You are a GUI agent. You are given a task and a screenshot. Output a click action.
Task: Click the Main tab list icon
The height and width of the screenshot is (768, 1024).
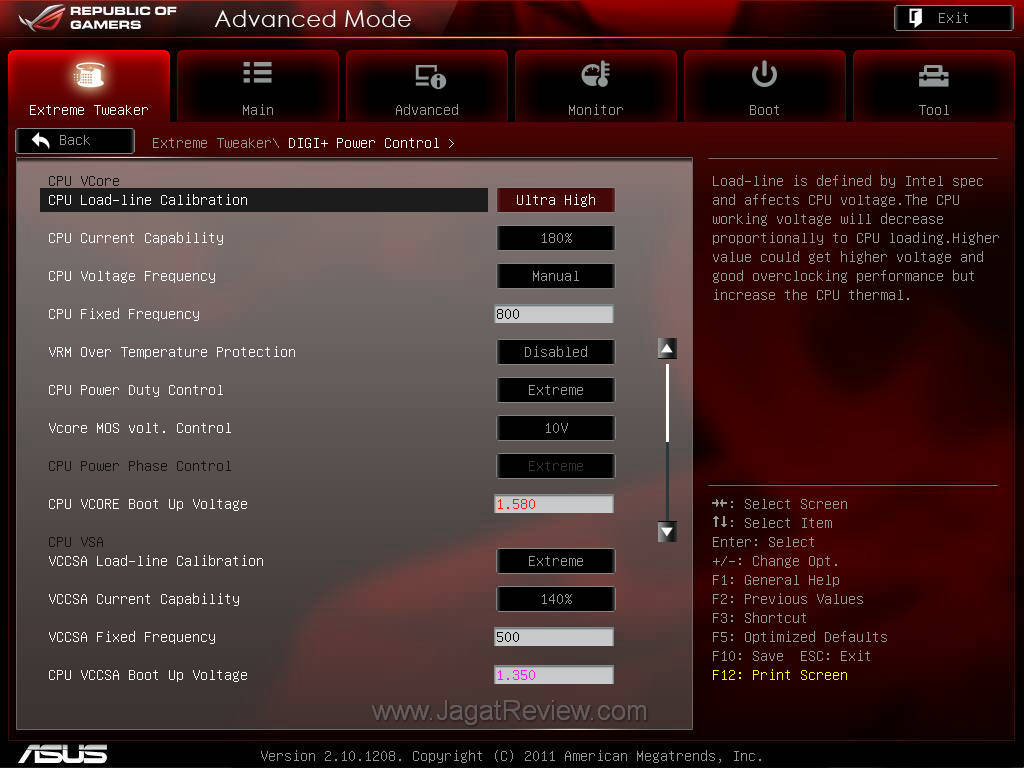tap(257, 73)
